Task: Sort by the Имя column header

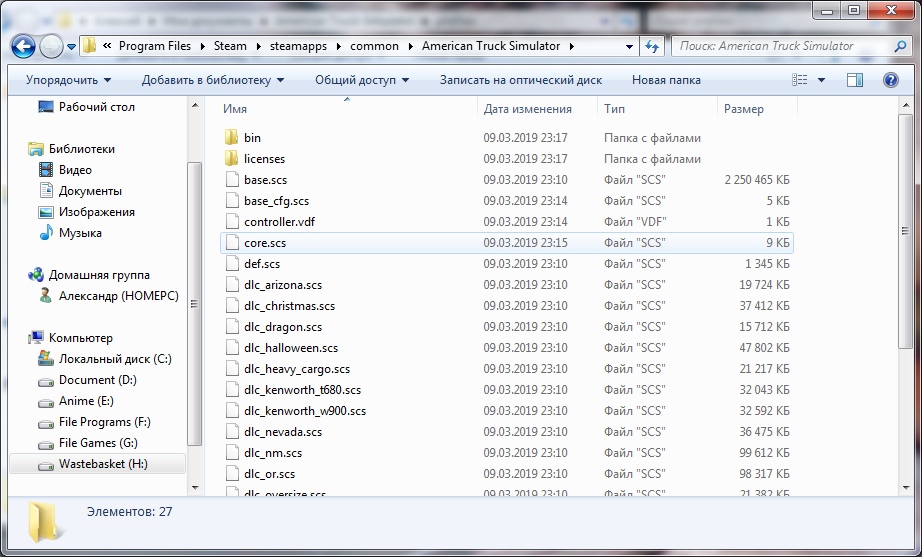Action: click(347, 109)
